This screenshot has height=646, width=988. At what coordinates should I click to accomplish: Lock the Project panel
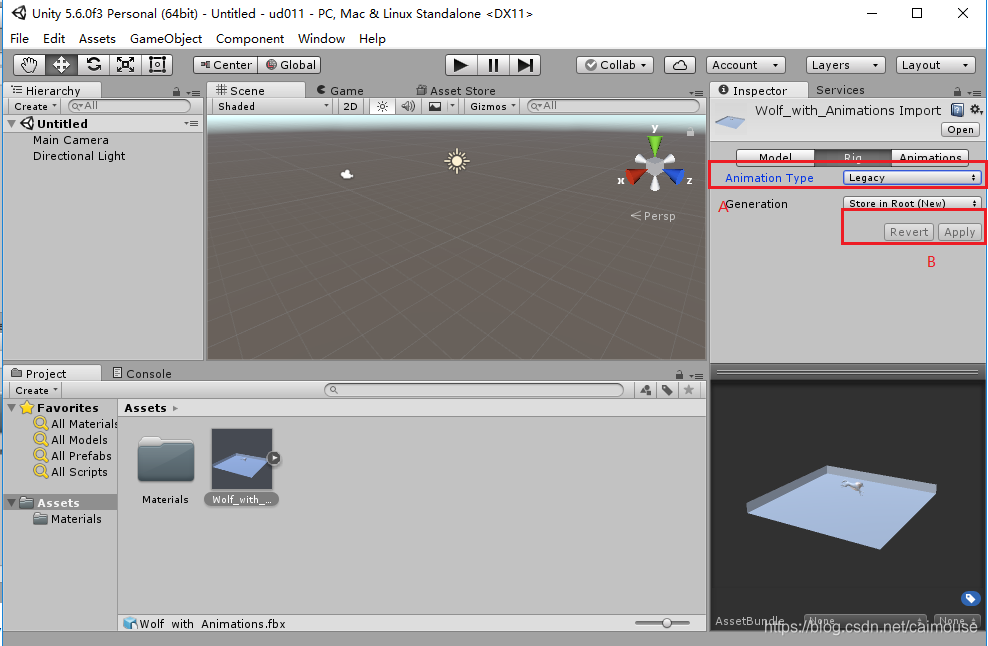click(x=679, y=374)
